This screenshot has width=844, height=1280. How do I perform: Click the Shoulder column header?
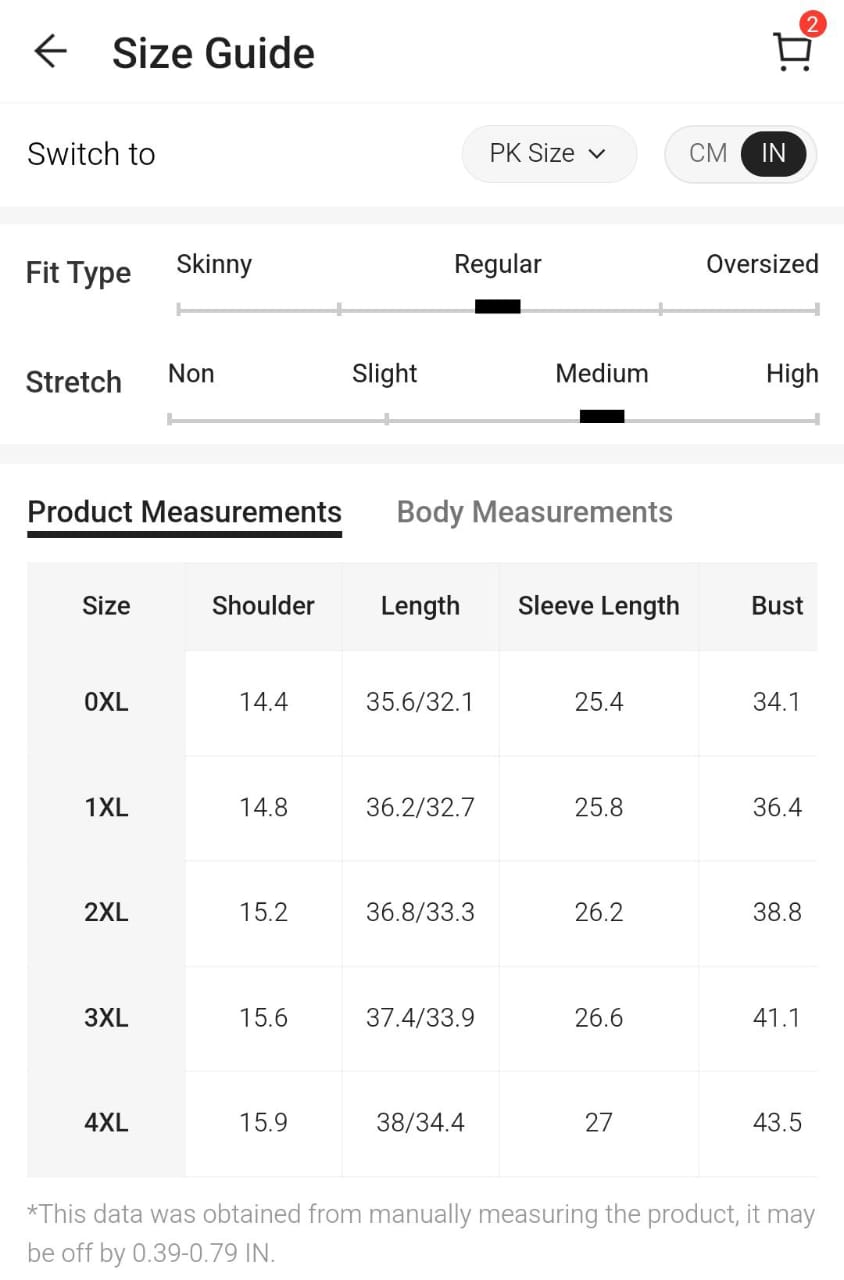click(x=263, y=606)
